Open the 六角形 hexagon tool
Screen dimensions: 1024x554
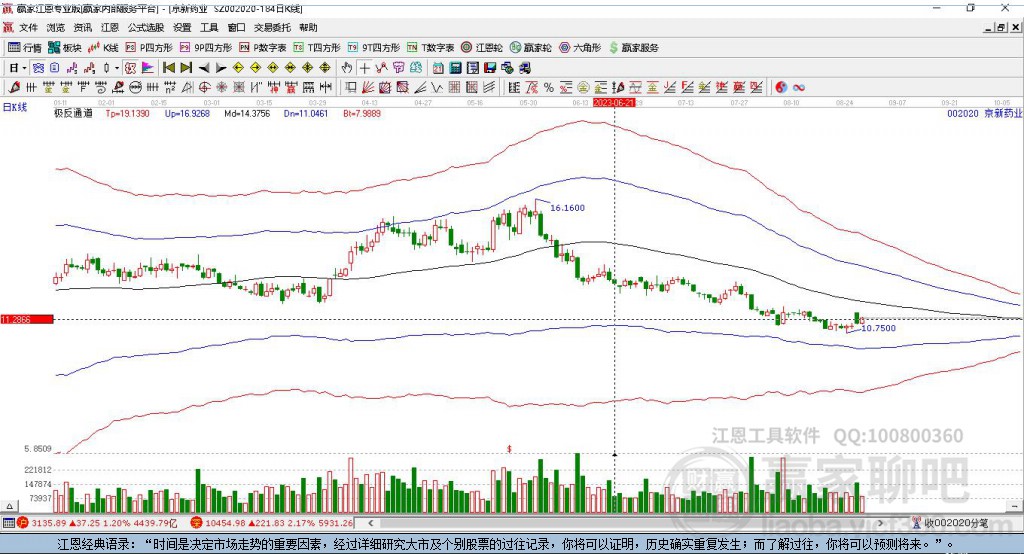(x=580, y=48)
